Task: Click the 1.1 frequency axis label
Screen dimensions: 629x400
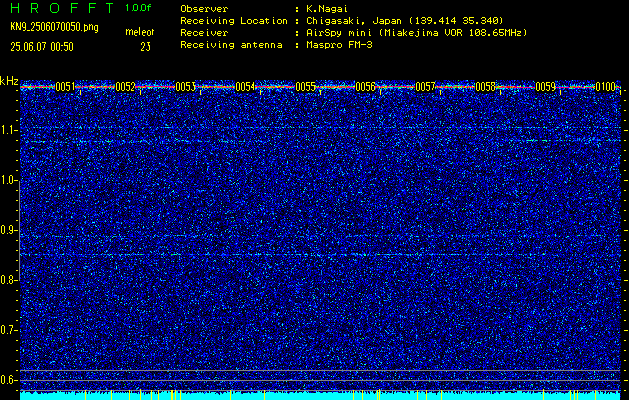Action: [x=8, y=130]
